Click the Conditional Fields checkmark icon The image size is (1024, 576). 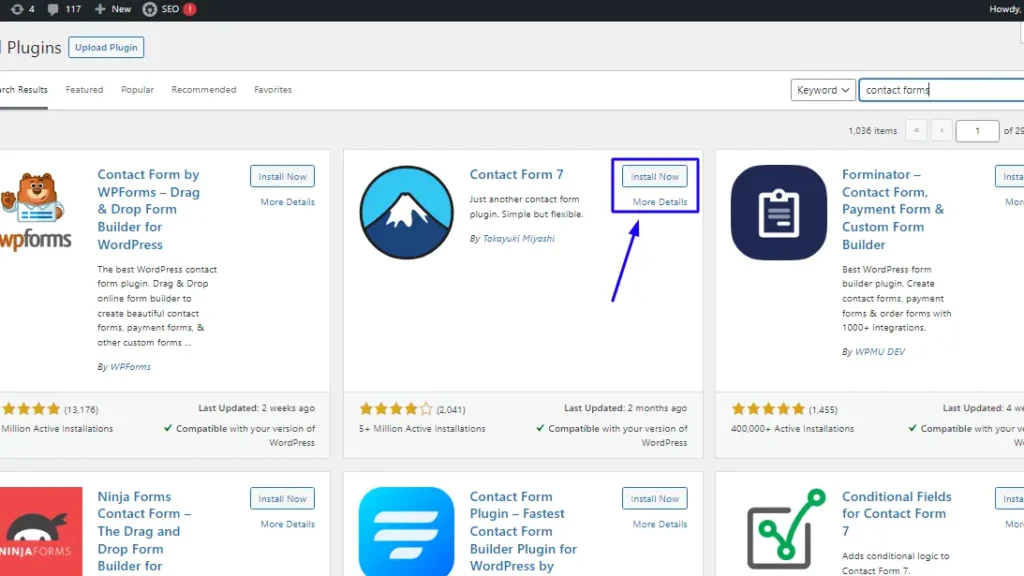pos(786,529)
